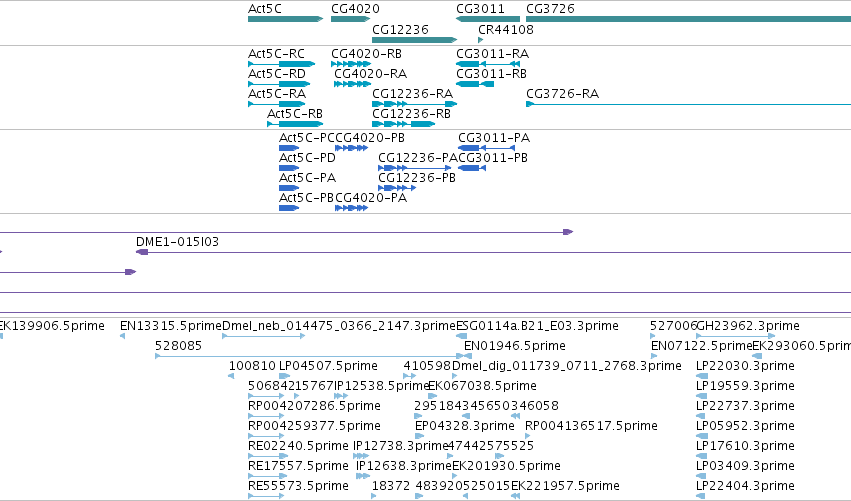
Task: Open the CG3011-RB transcript label
Action: 491,74
